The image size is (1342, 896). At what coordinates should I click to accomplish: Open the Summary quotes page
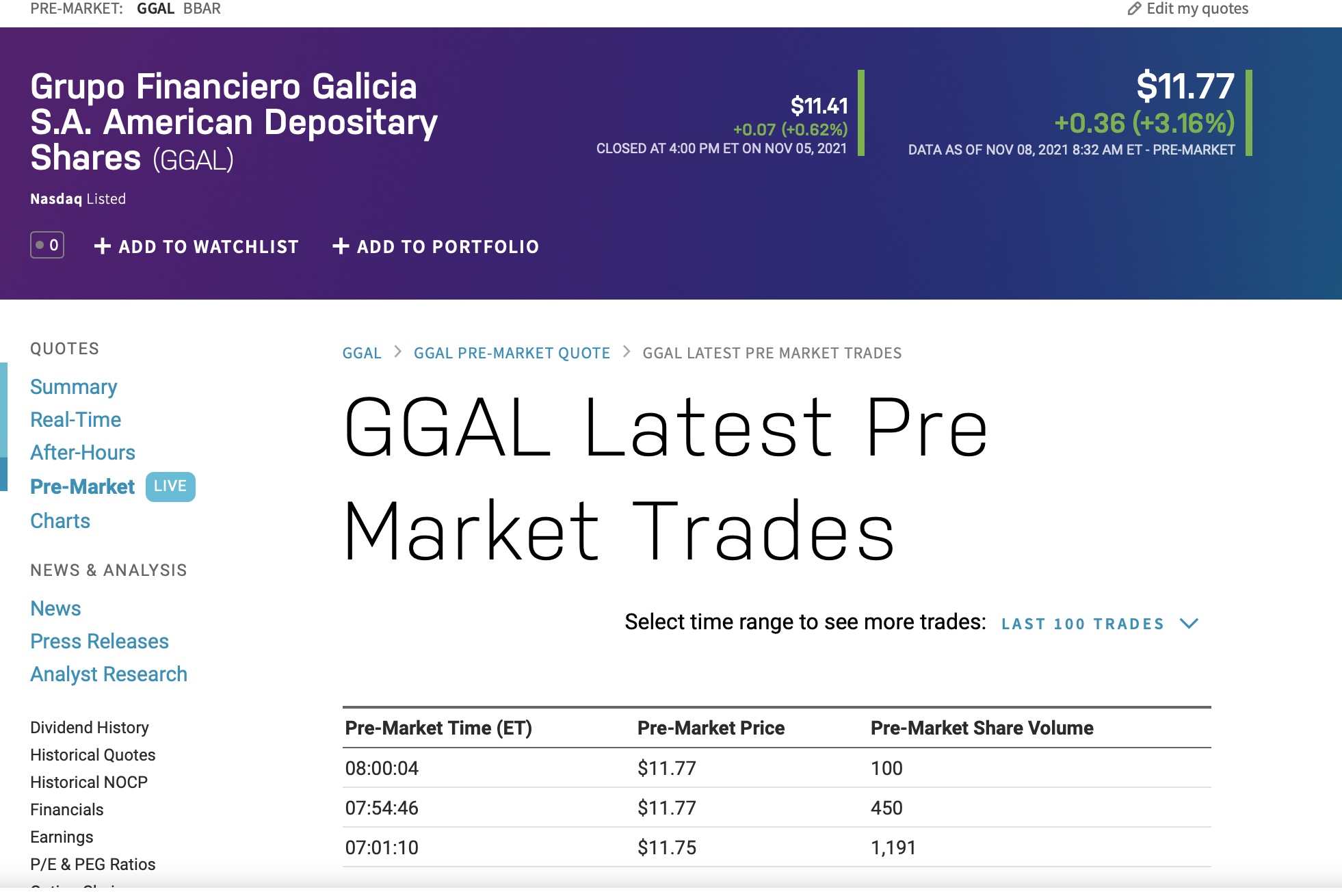[74, 387]
